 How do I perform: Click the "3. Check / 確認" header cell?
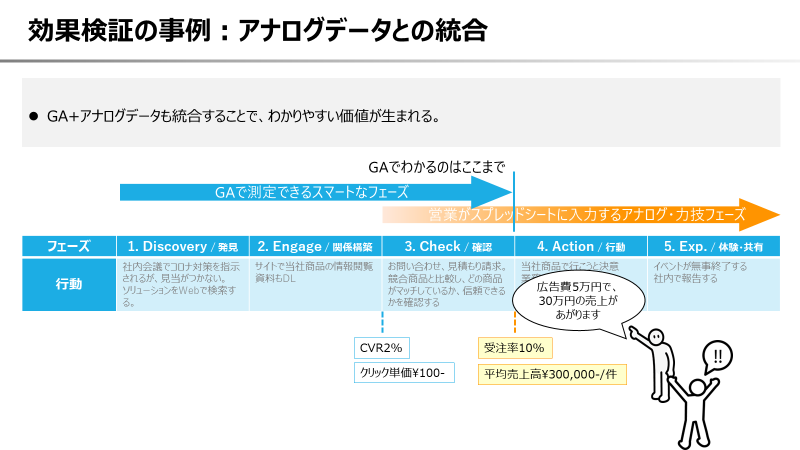click(447, 246)
